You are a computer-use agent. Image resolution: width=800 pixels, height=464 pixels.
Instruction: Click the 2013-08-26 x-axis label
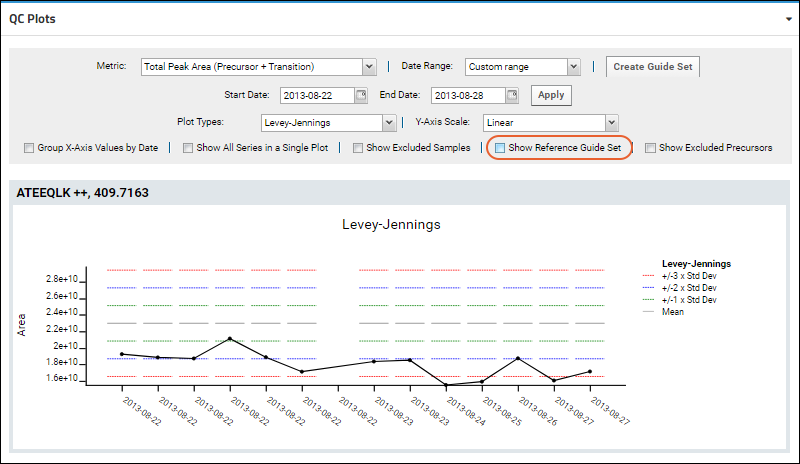tap(538, 411)
